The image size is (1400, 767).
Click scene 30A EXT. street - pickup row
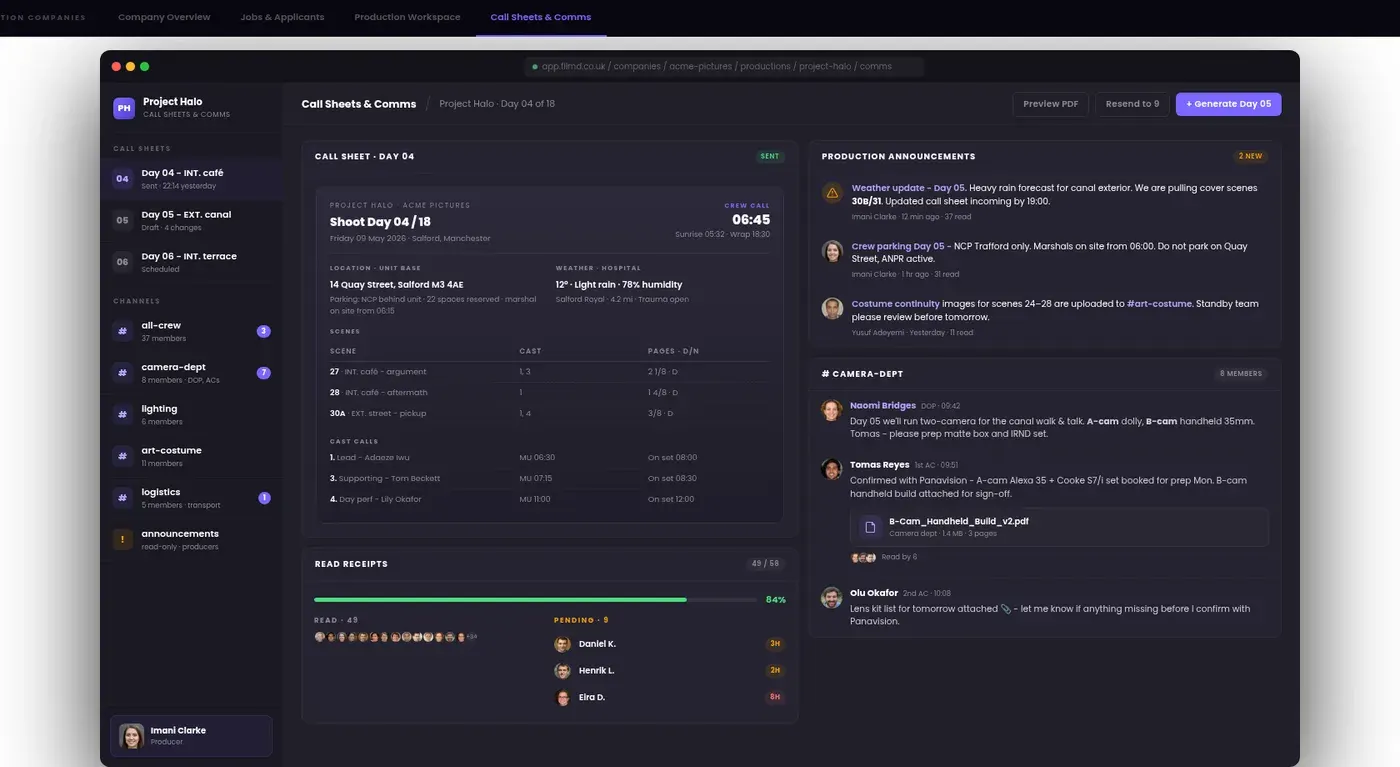549,413
